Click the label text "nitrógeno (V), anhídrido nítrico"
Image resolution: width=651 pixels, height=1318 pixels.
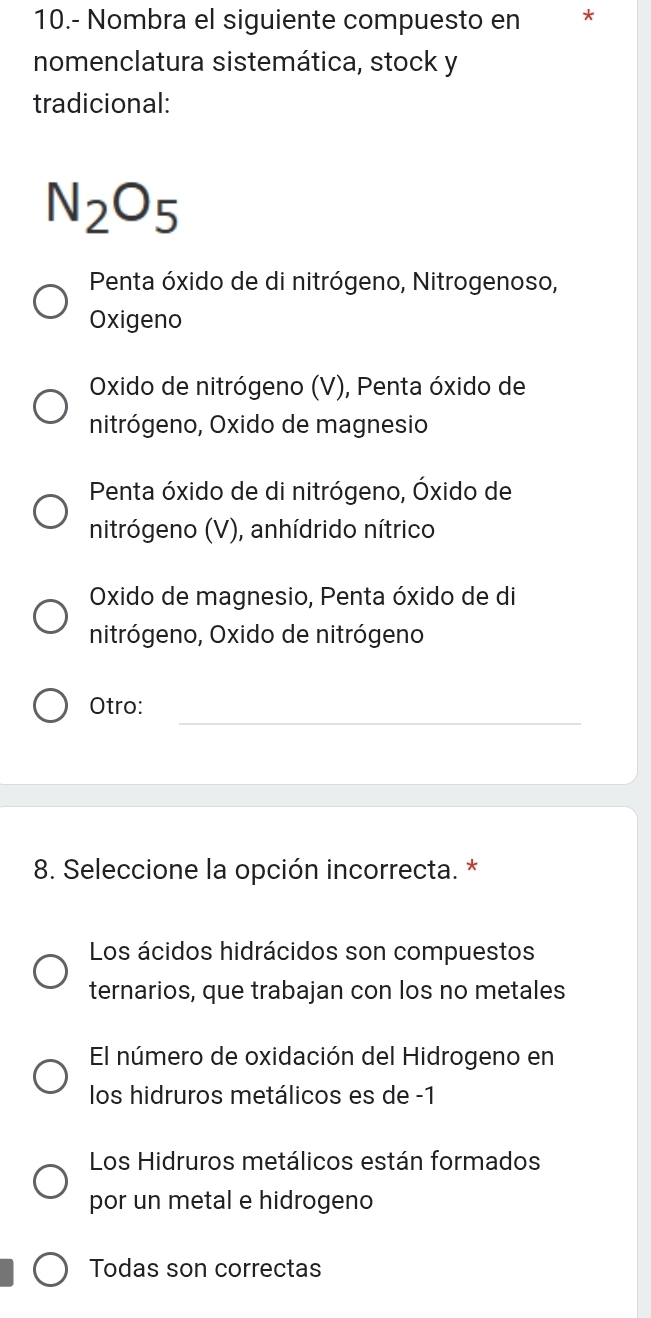point(261,529)
